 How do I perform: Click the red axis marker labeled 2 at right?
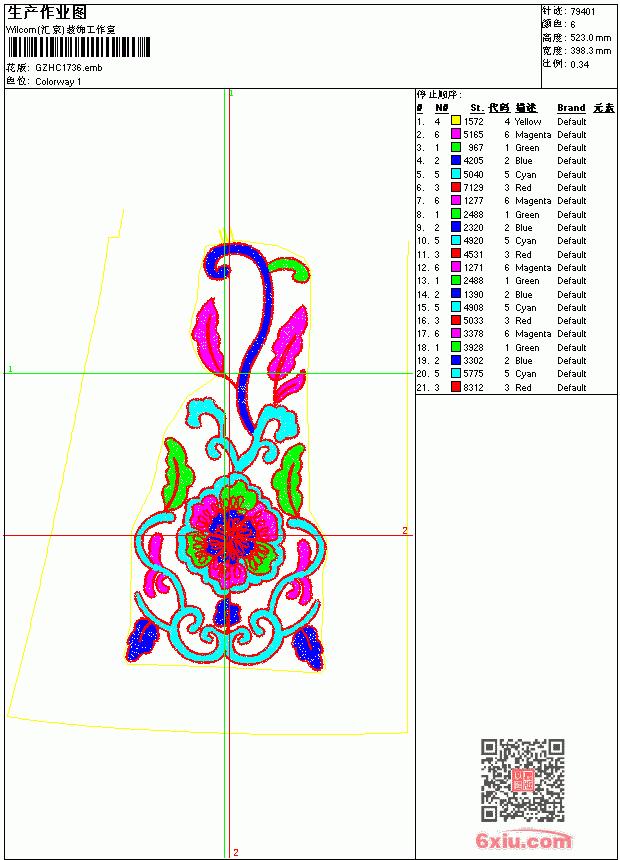coord(405,530)
